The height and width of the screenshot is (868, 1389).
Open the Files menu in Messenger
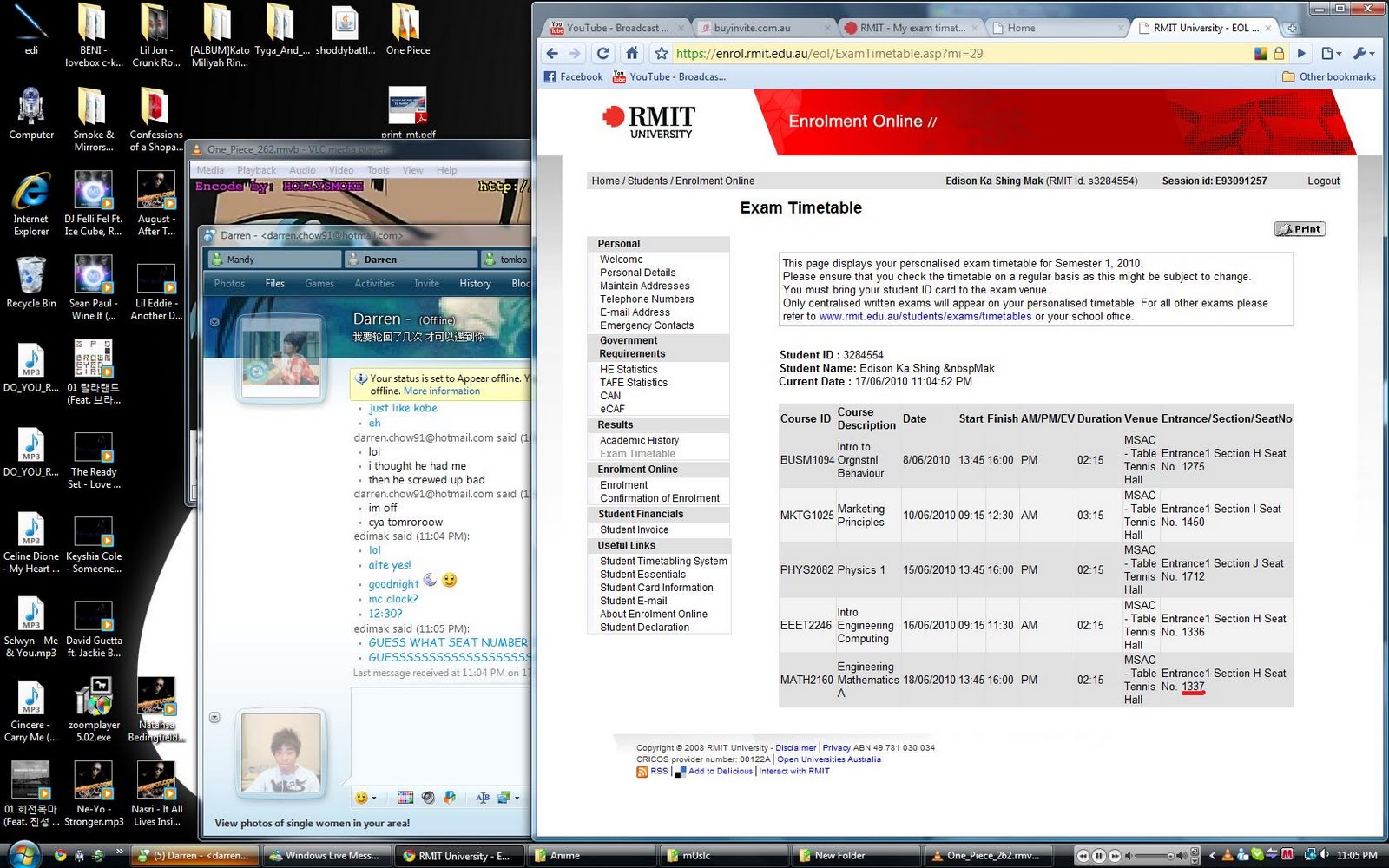pos(274,284)
